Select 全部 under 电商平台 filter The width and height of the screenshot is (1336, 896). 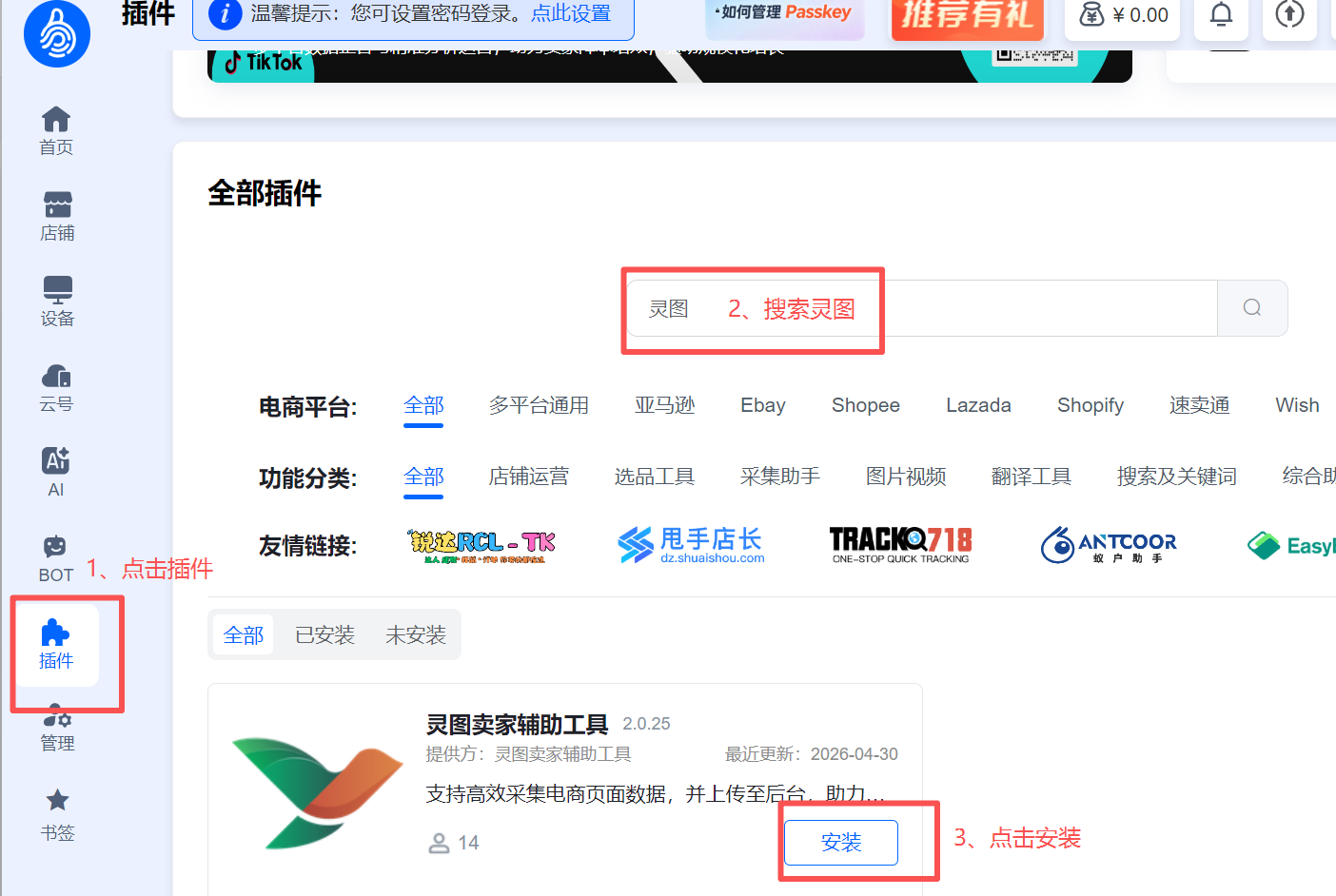[x=423, y=405]
